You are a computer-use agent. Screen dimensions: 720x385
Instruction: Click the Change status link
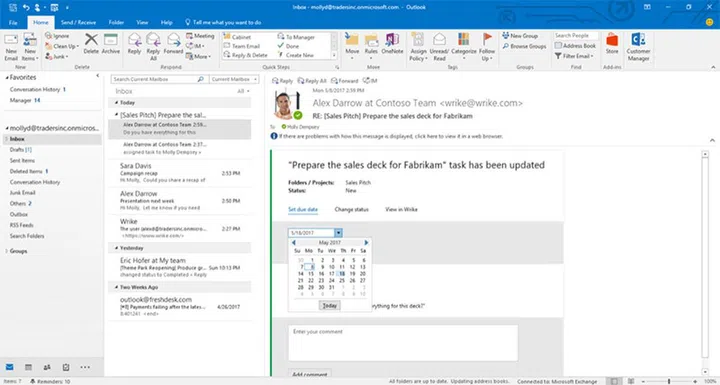point(351,209)
